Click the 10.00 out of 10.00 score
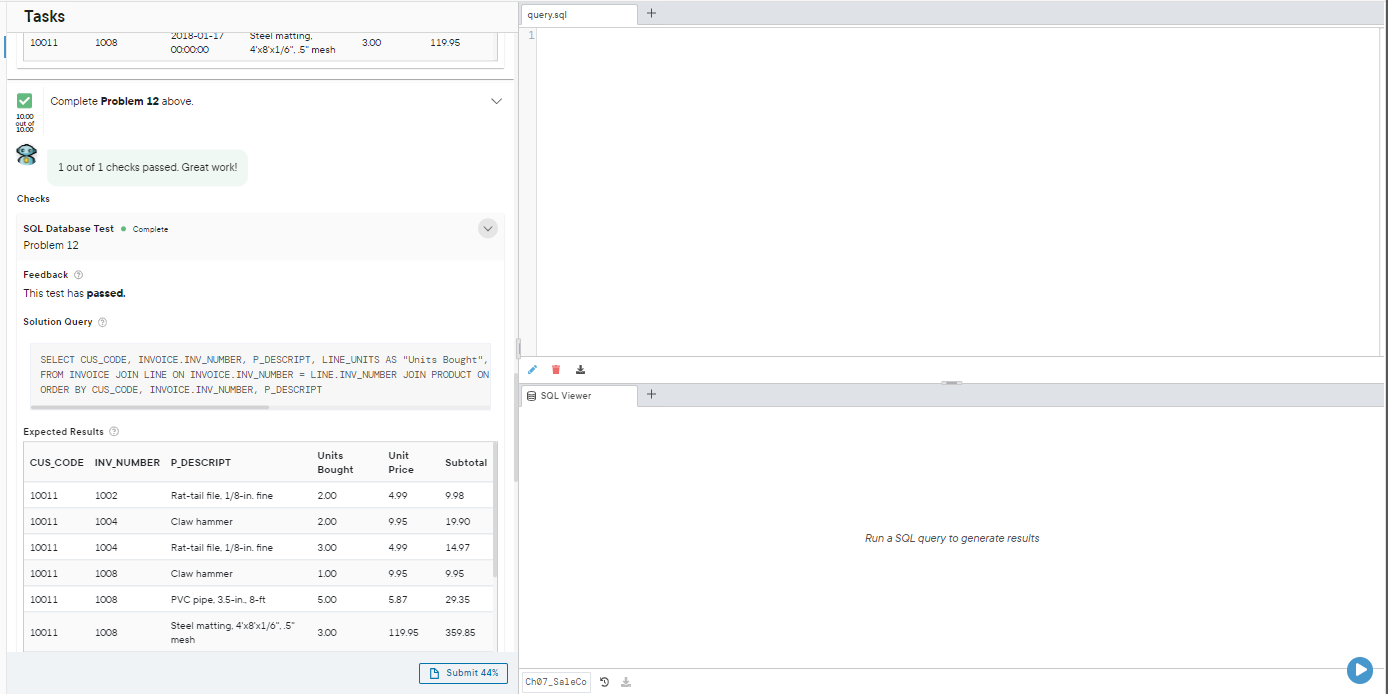Image resolution: width=1388 pixels, height=694 pixels. 25,123
